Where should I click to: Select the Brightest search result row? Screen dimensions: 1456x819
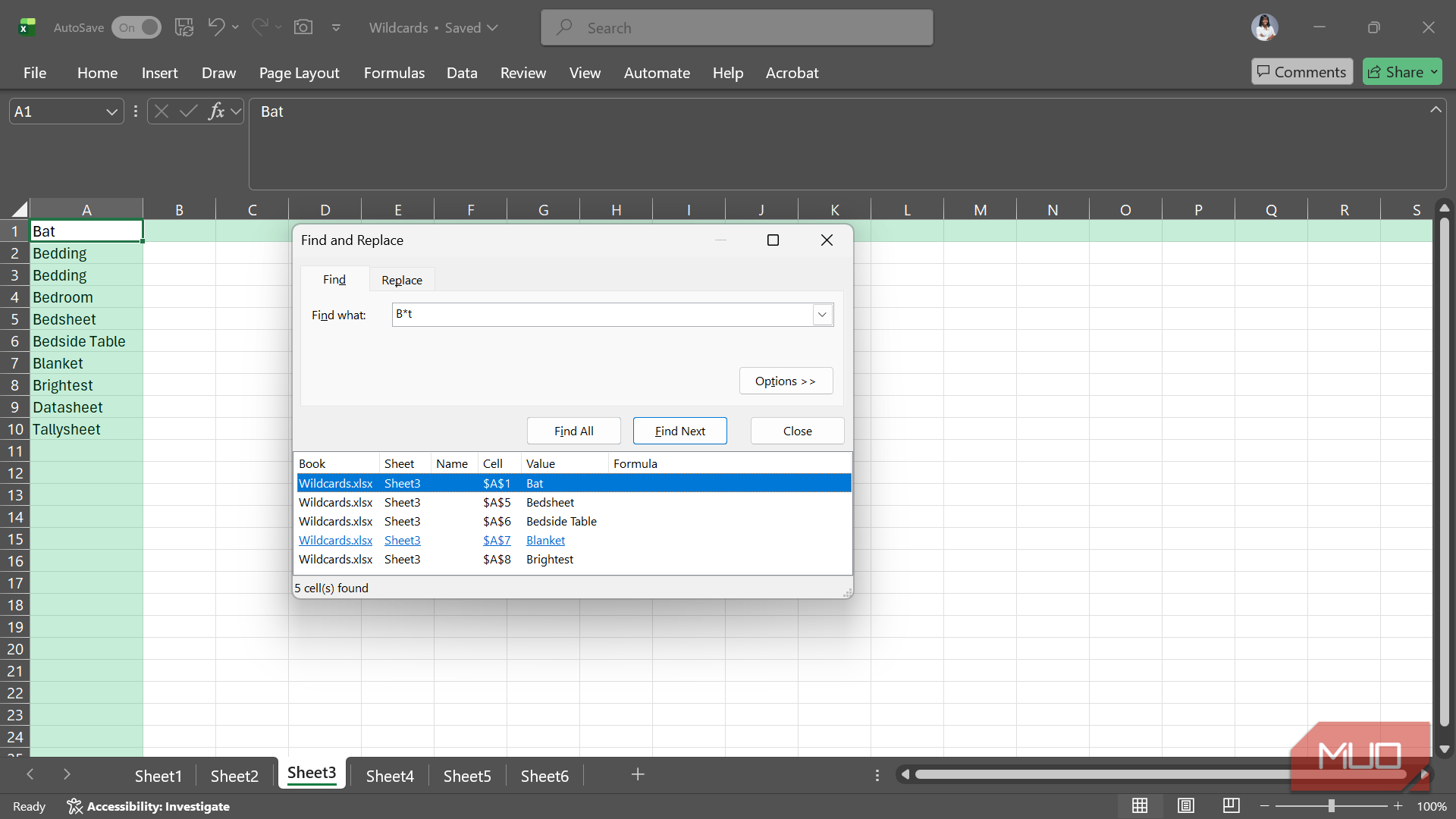tap(574, 559)
